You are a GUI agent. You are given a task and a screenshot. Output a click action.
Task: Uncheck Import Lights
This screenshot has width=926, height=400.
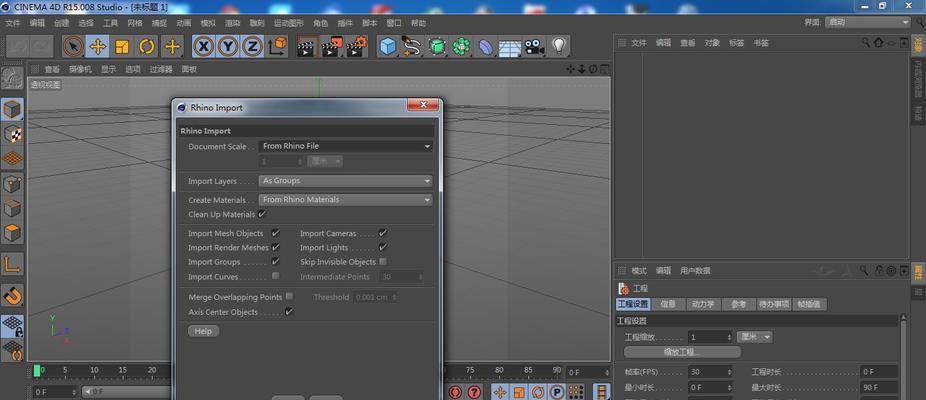coord(383,247)
